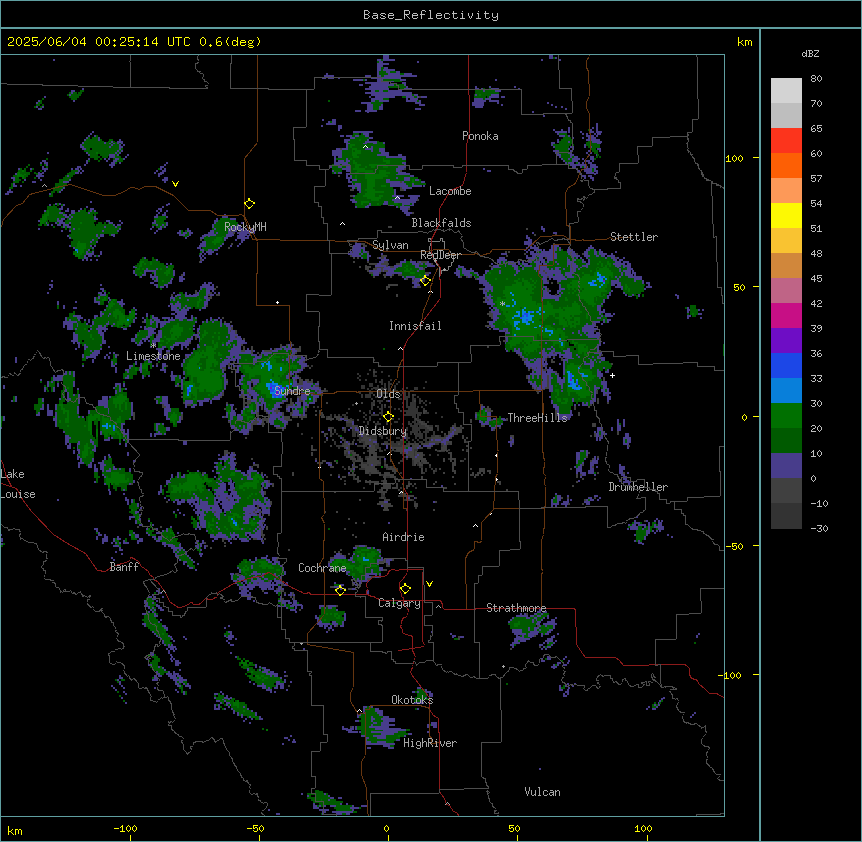Select the Didsbury label
The height and width of the screenshot is (842, 862).
pyautogui.click(x=383, y=431)
